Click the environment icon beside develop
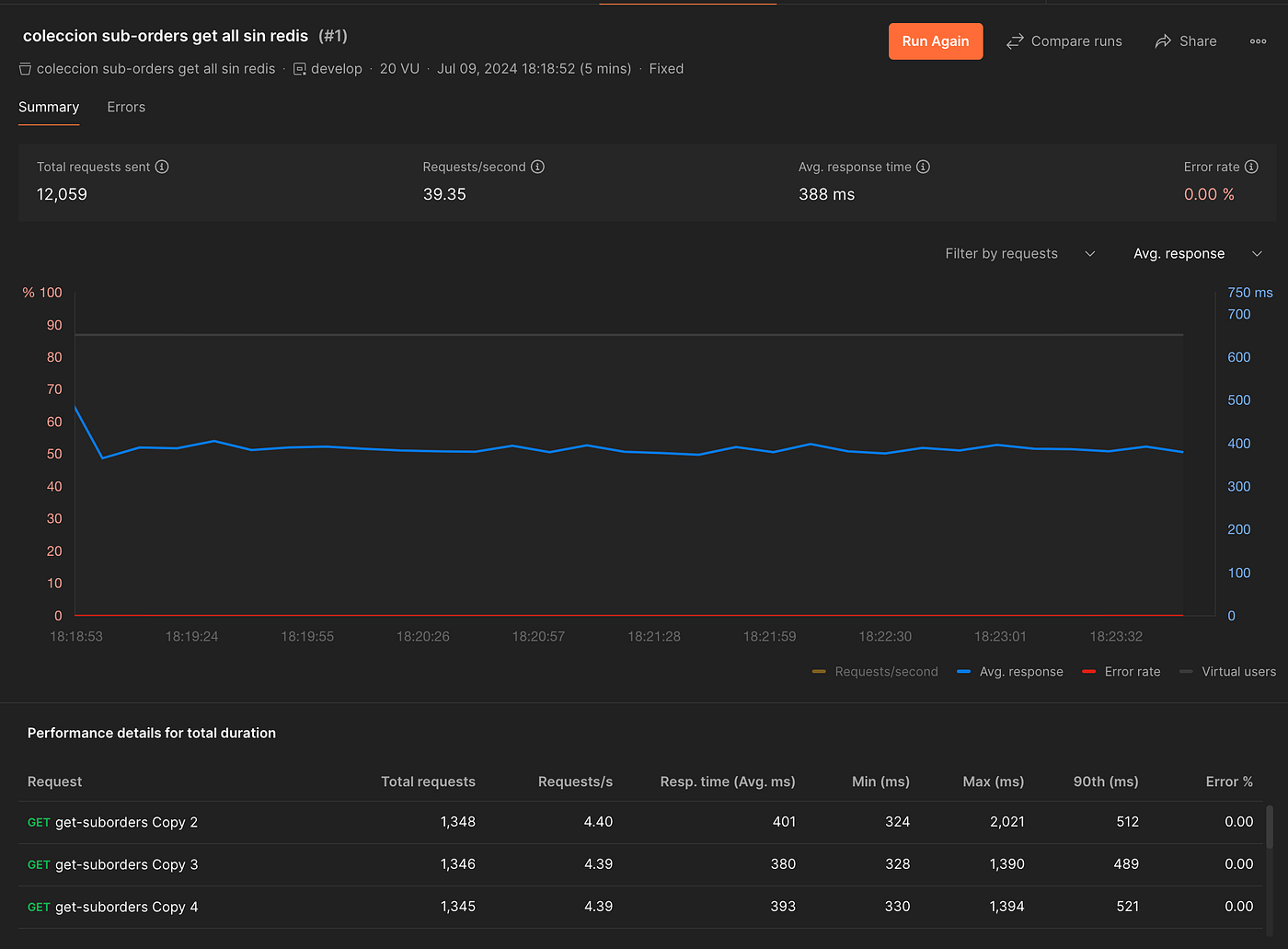The width and height of the screenshot is (1288, 949). [300, 69]
